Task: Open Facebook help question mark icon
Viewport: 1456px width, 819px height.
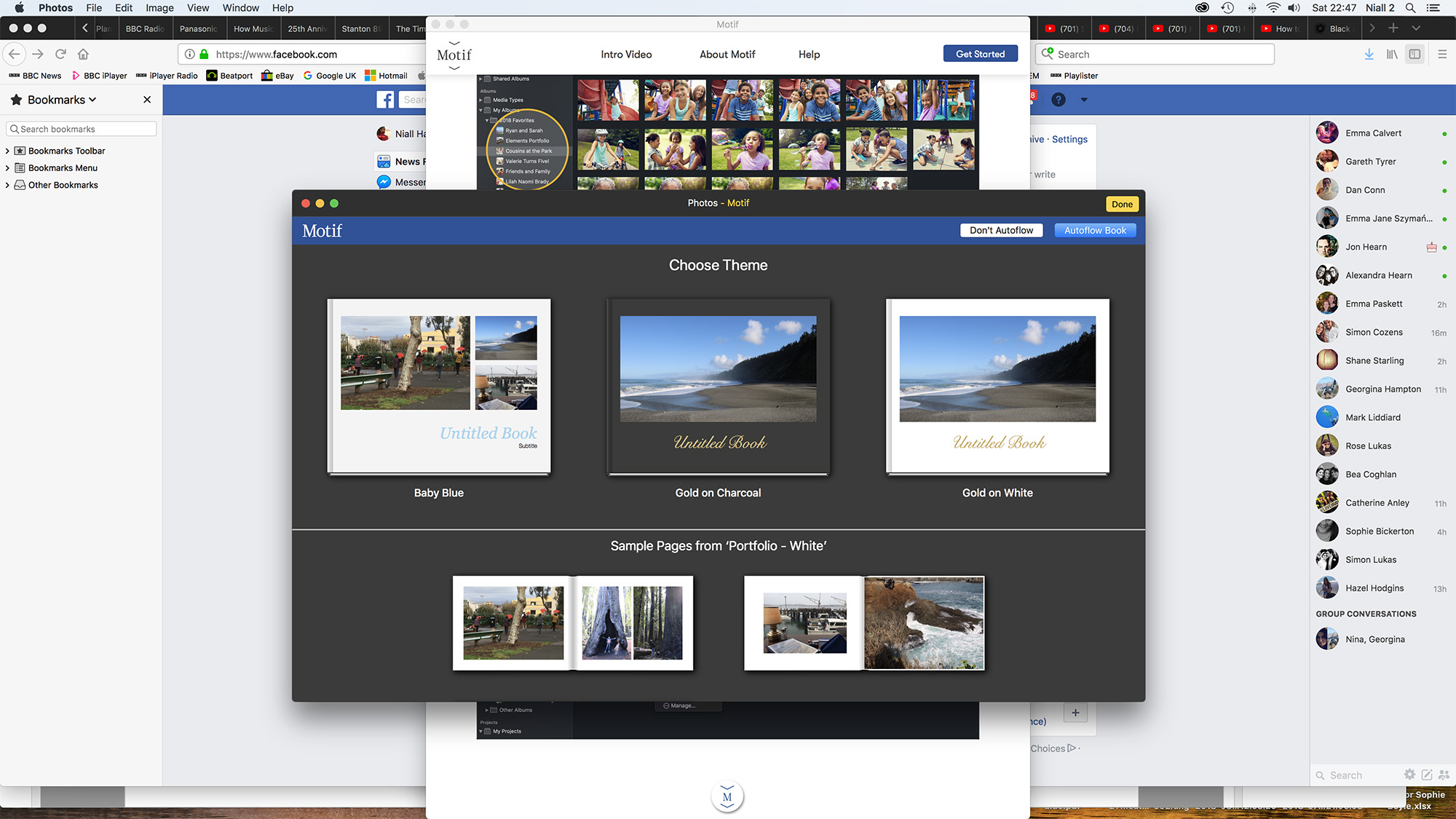Action: [1059, 100]
